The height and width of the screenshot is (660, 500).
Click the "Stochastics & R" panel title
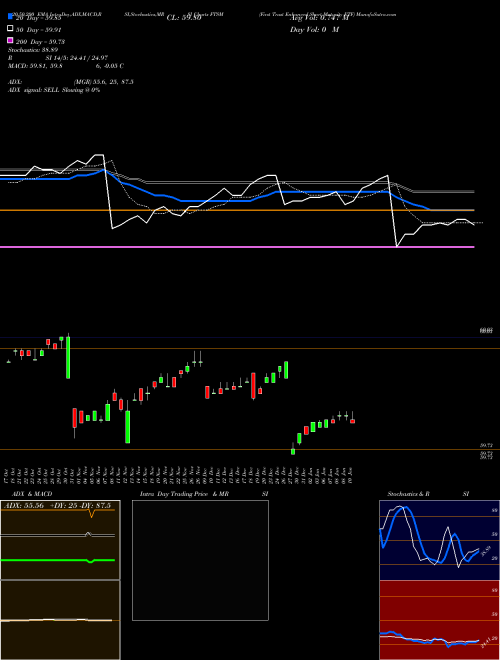(x=408, y=494)
